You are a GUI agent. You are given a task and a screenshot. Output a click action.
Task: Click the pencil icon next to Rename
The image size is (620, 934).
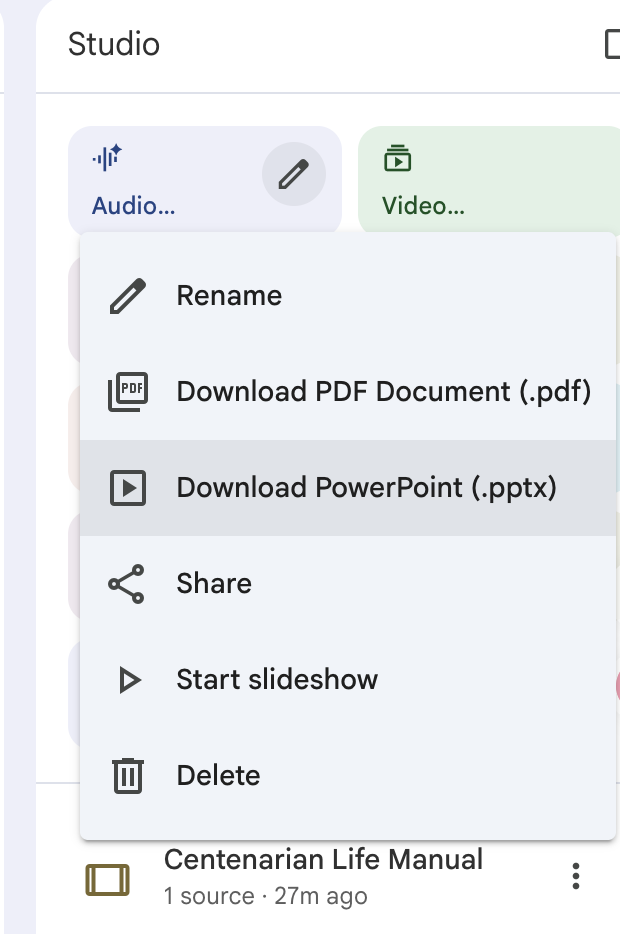[128, 296]
